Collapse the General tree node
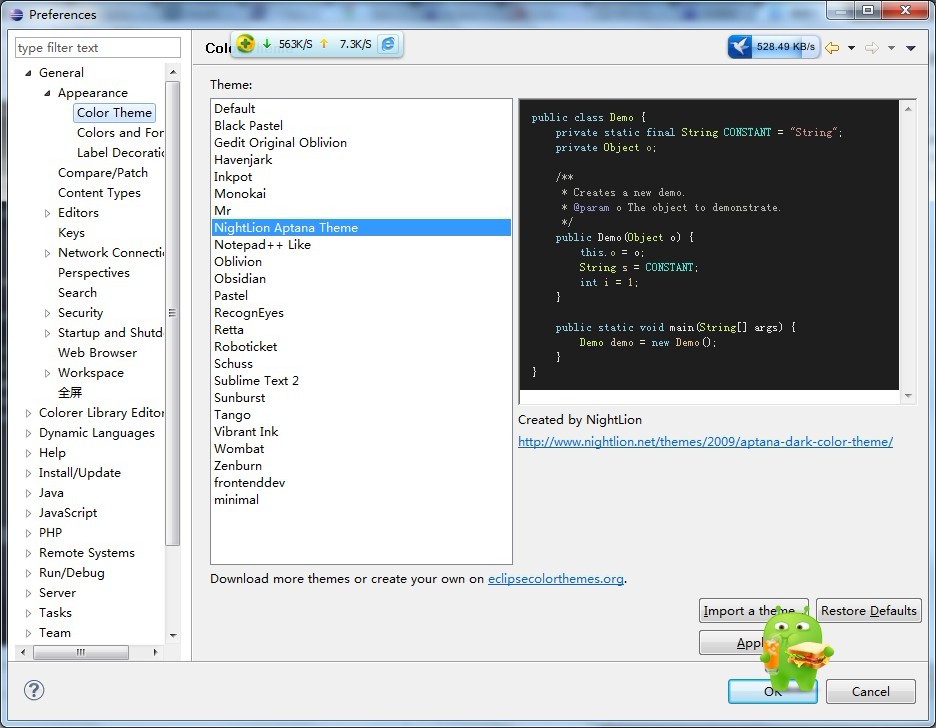This screenshot has height=728, width=936. tap(28, 73)
